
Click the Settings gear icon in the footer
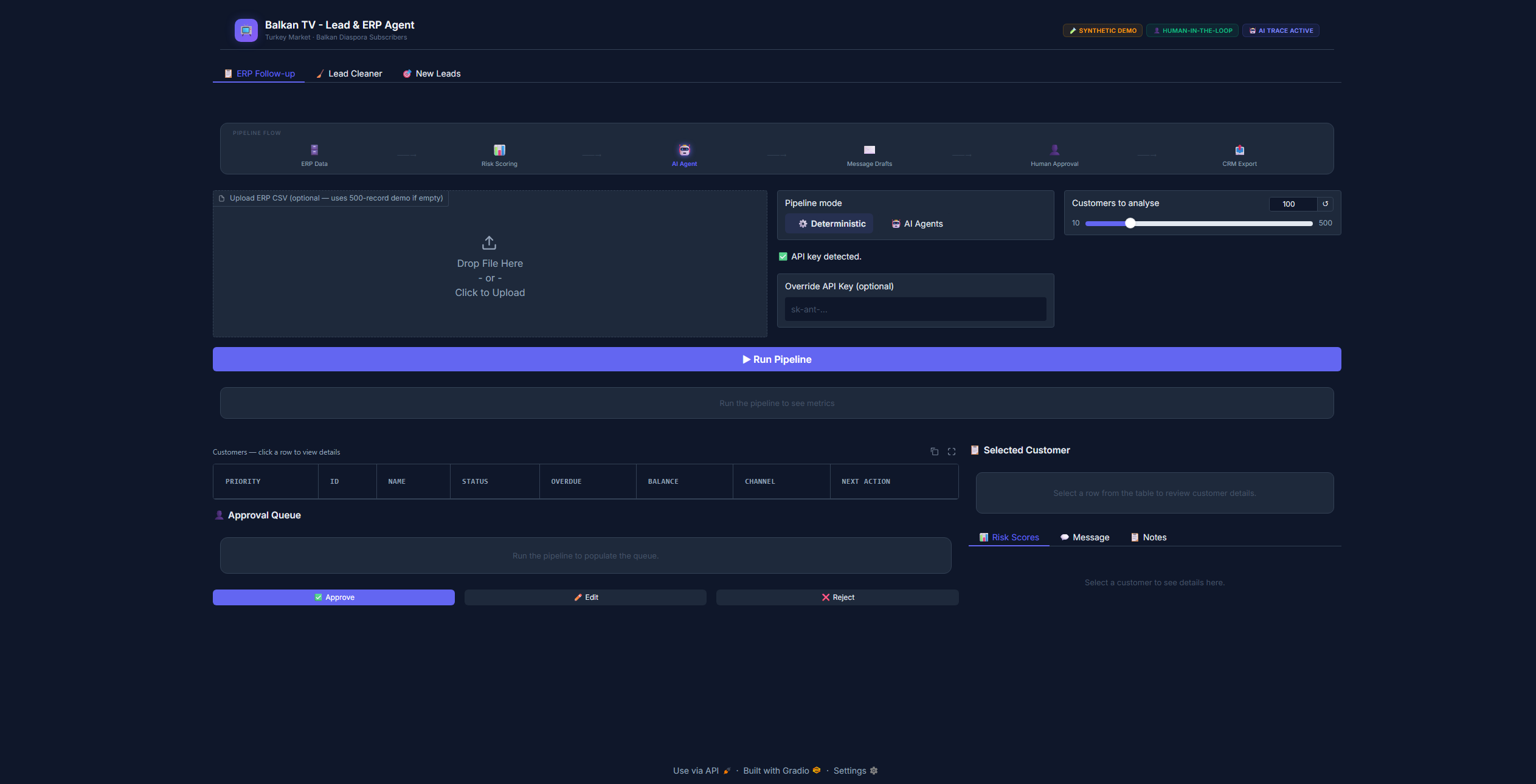point(874,771)
